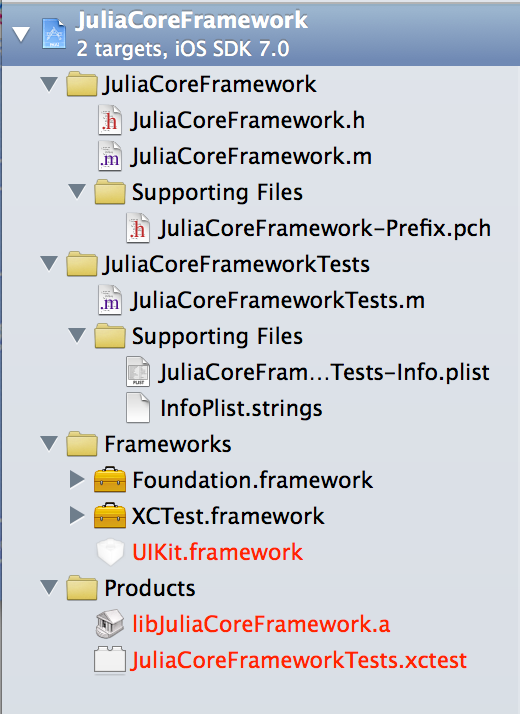This screenshot has height=714, width=520.
Task: Select InfoPlist.strings in the navigator
Action: tap(241, 408)
